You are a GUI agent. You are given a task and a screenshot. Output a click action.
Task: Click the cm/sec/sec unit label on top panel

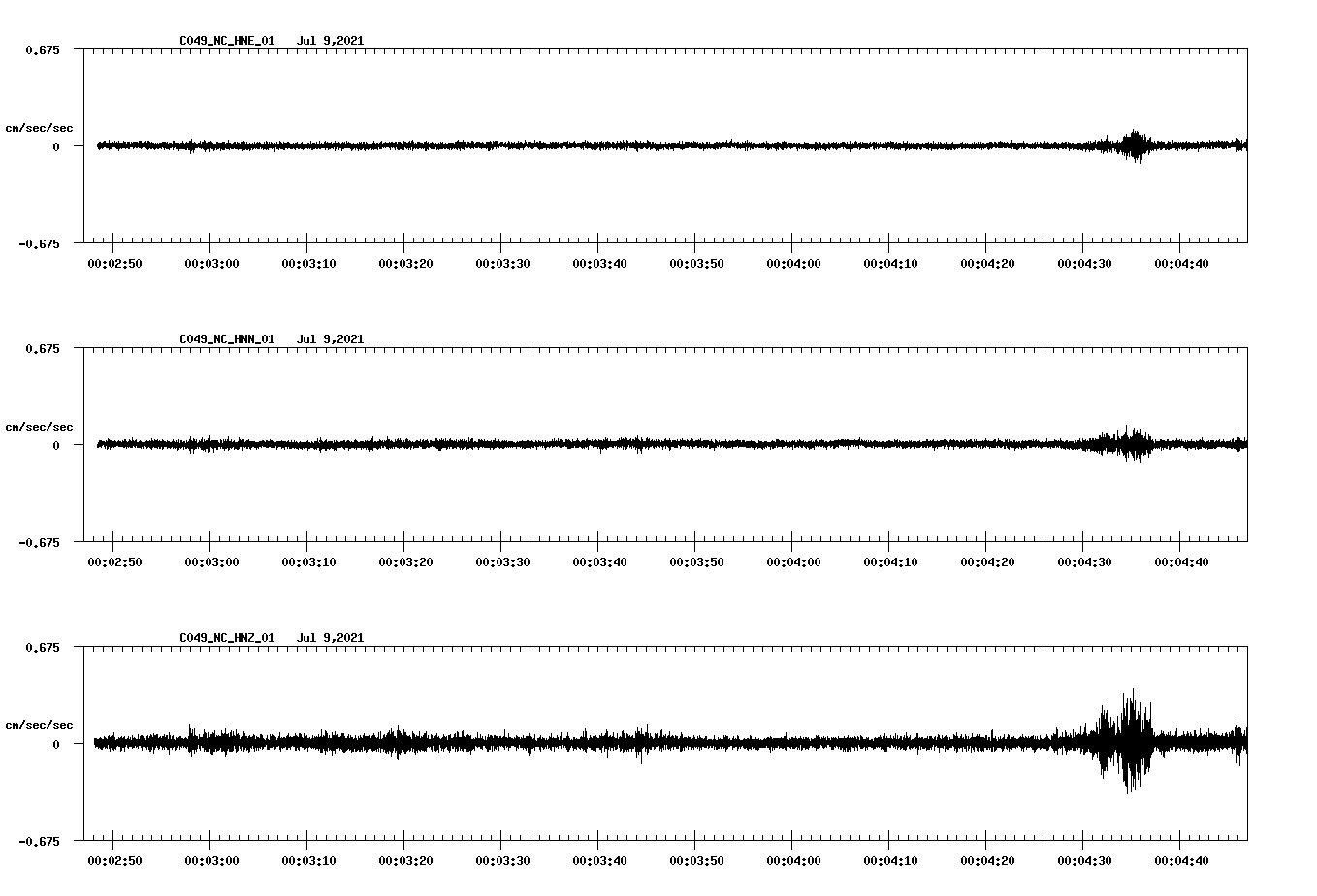40,126
